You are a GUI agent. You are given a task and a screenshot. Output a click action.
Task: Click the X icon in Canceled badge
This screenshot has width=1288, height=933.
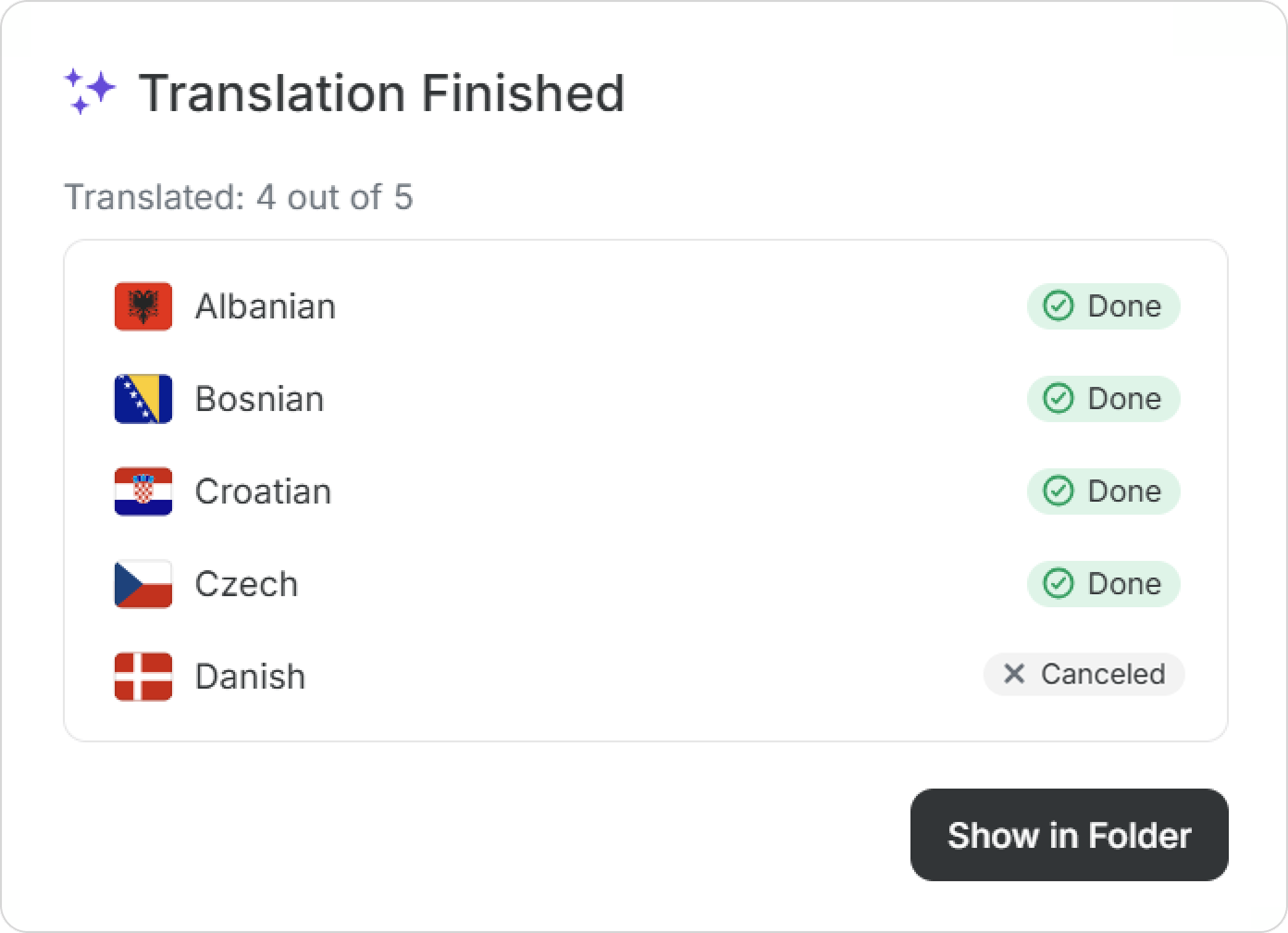pyautogui.click(x=1014, y=674)
